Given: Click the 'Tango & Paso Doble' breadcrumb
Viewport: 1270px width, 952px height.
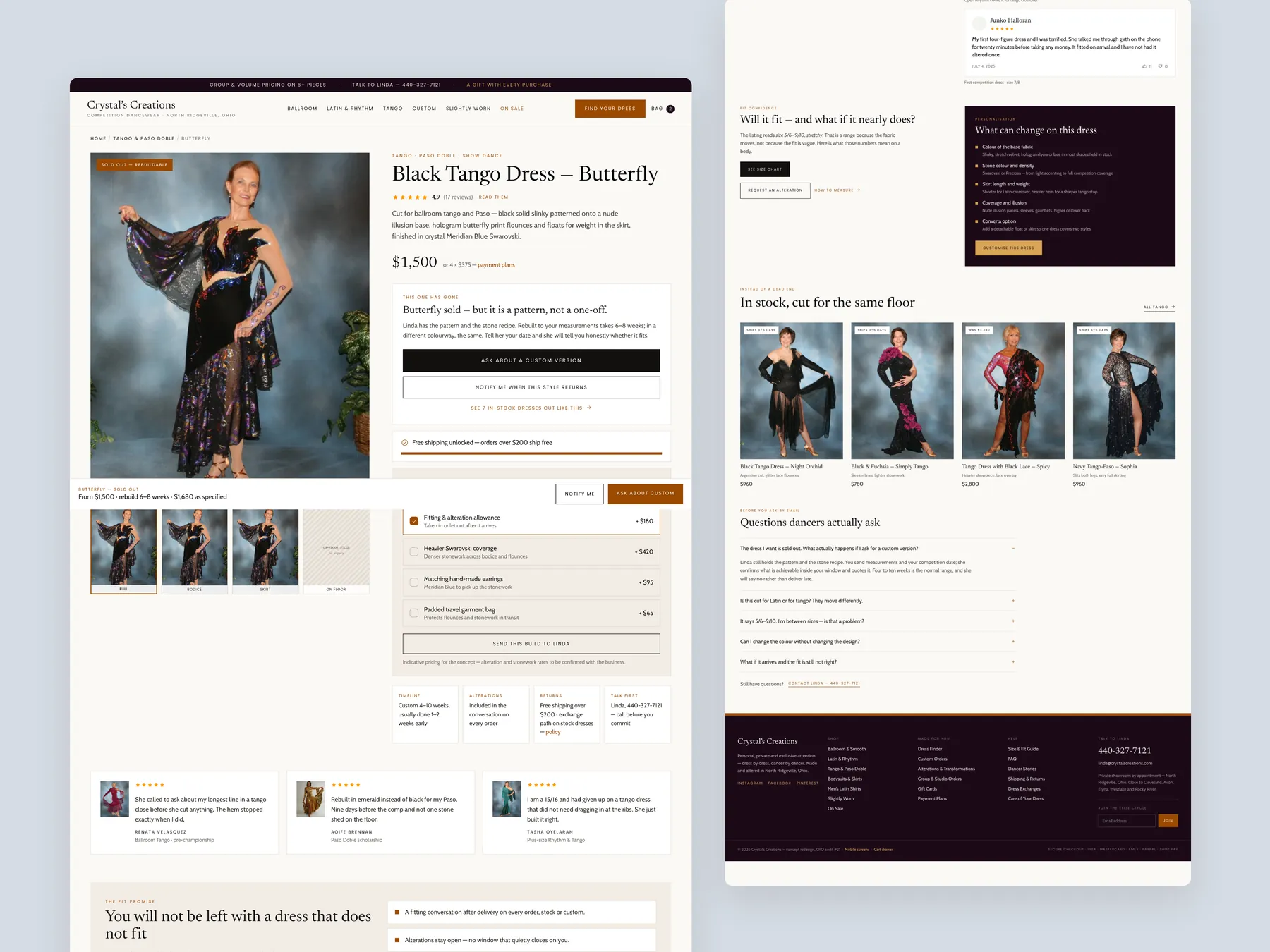Looking at the screenshot, I should [x=144, y=138].
